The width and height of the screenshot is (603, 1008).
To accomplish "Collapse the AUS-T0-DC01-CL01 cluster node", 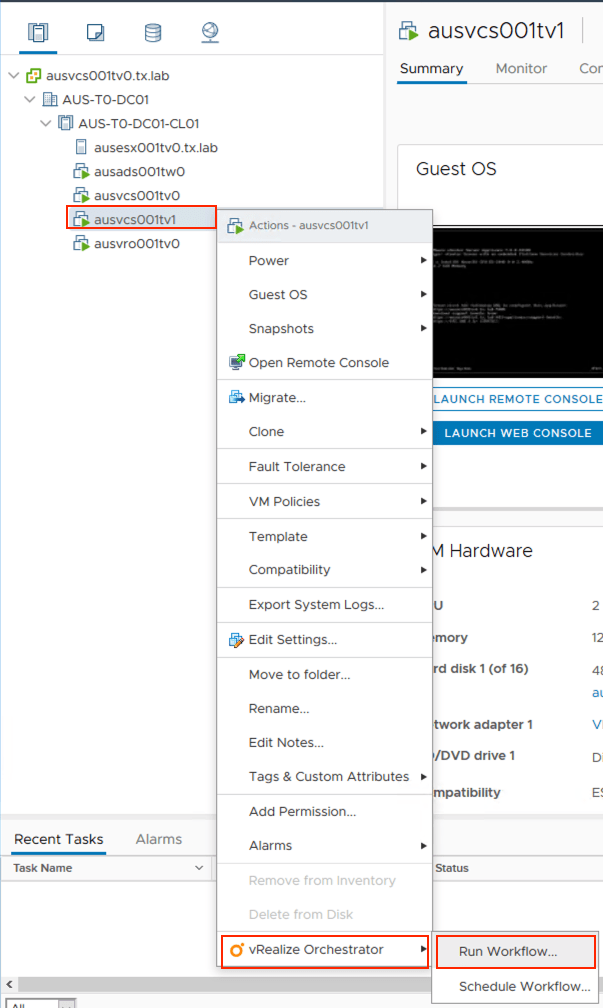I will (46, 124).
